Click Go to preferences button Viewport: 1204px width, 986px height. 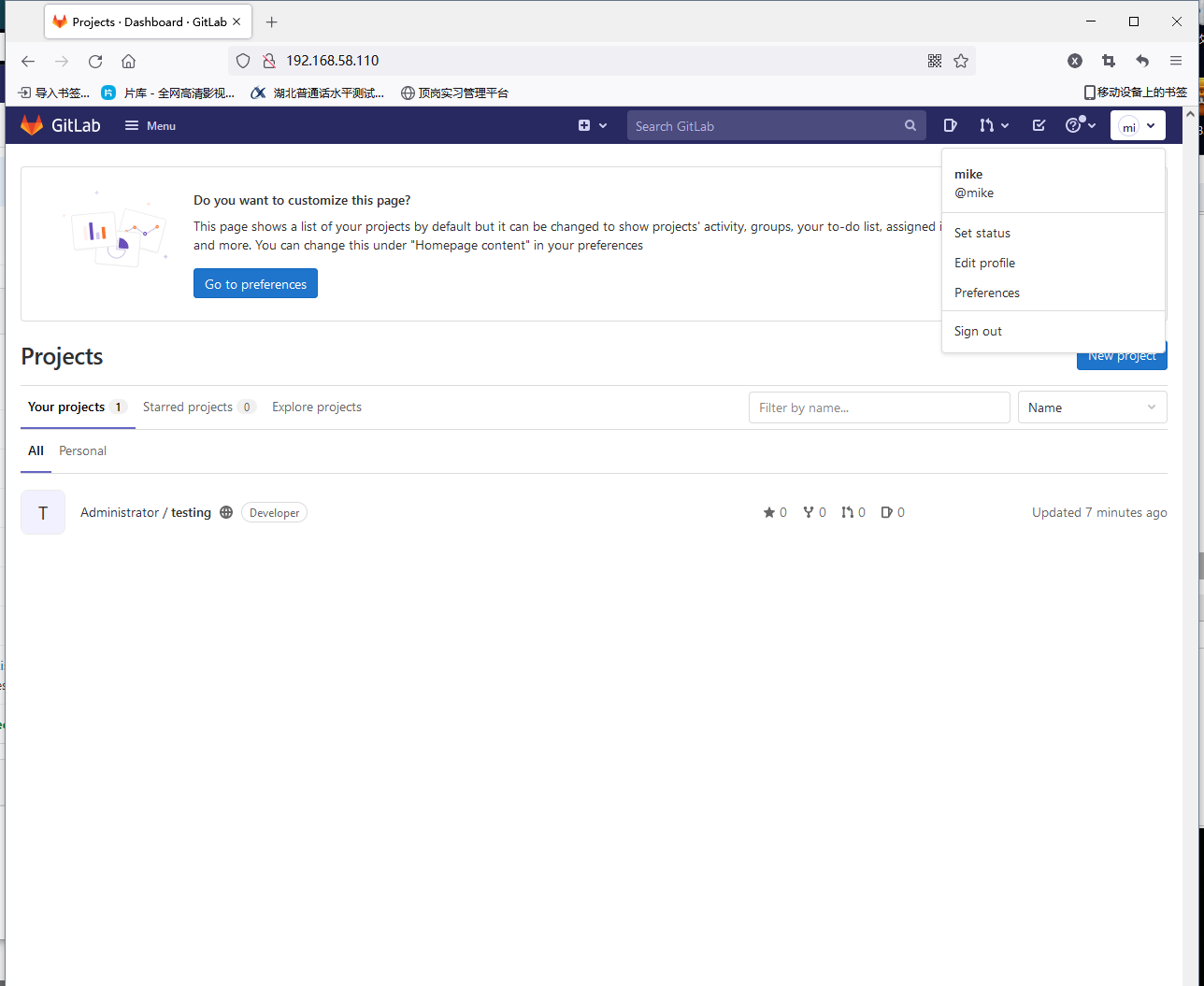point(255,283)
